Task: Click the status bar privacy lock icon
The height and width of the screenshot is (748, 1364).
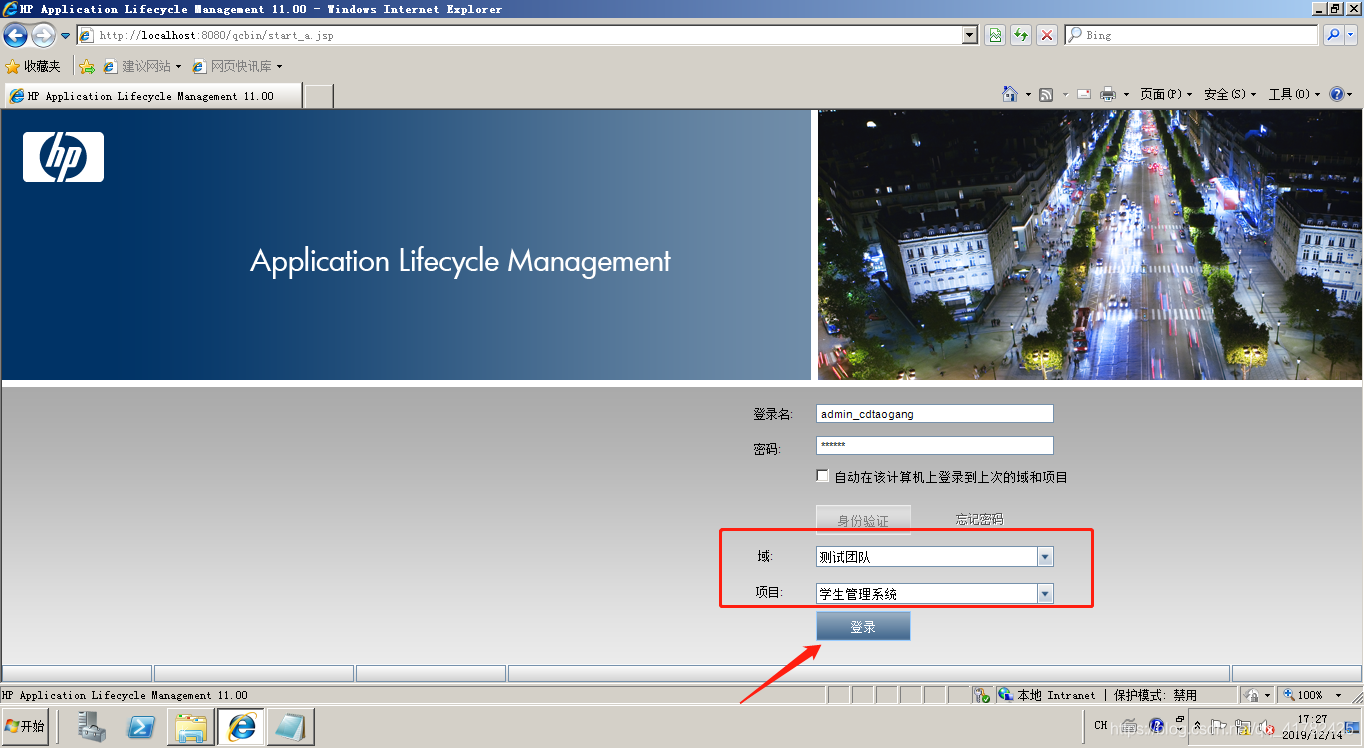Action: [x=1253, y=695]
